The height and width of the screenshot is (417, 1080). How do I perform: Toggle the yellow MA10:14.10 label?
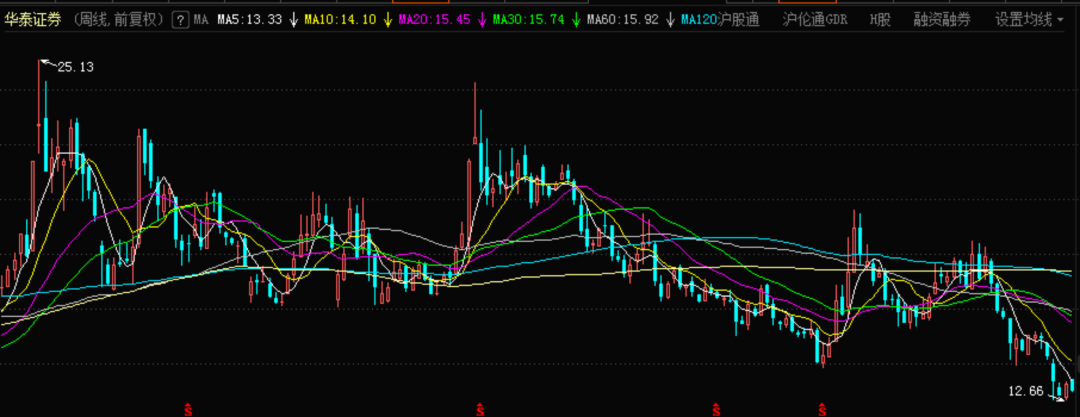tap(341, 20)
